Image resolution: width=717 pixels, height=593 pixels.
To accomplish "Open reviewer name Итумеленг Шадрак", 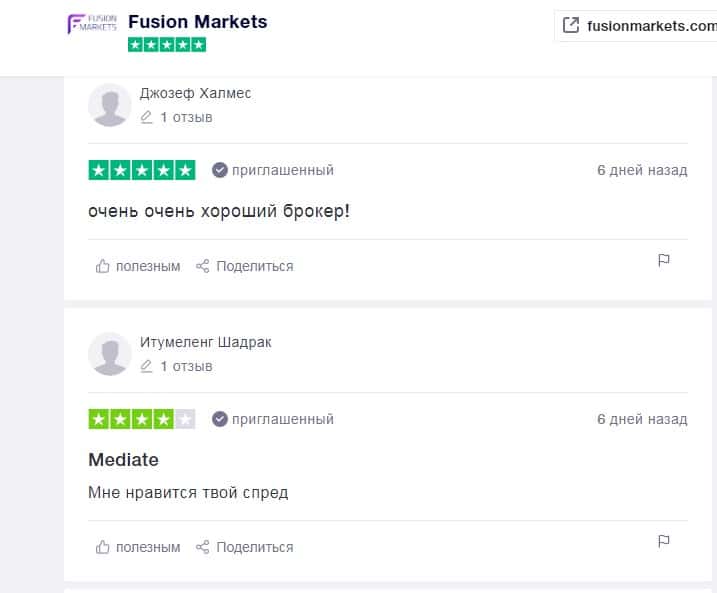I will pos(205,342).
